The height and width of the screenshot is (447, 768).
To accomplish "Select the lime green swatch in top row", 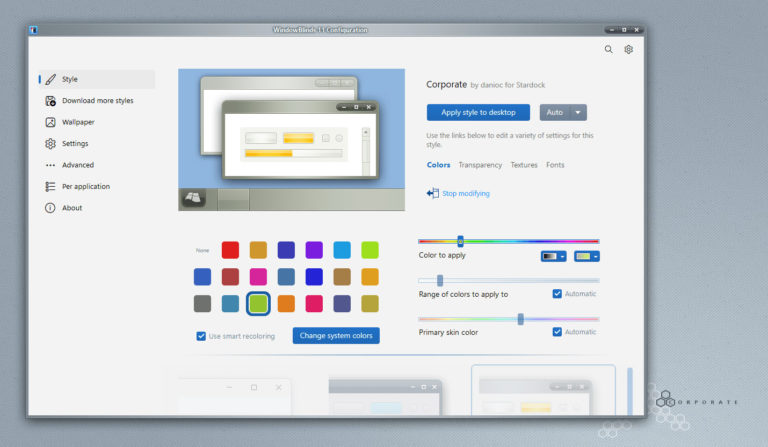I will 370,250.
